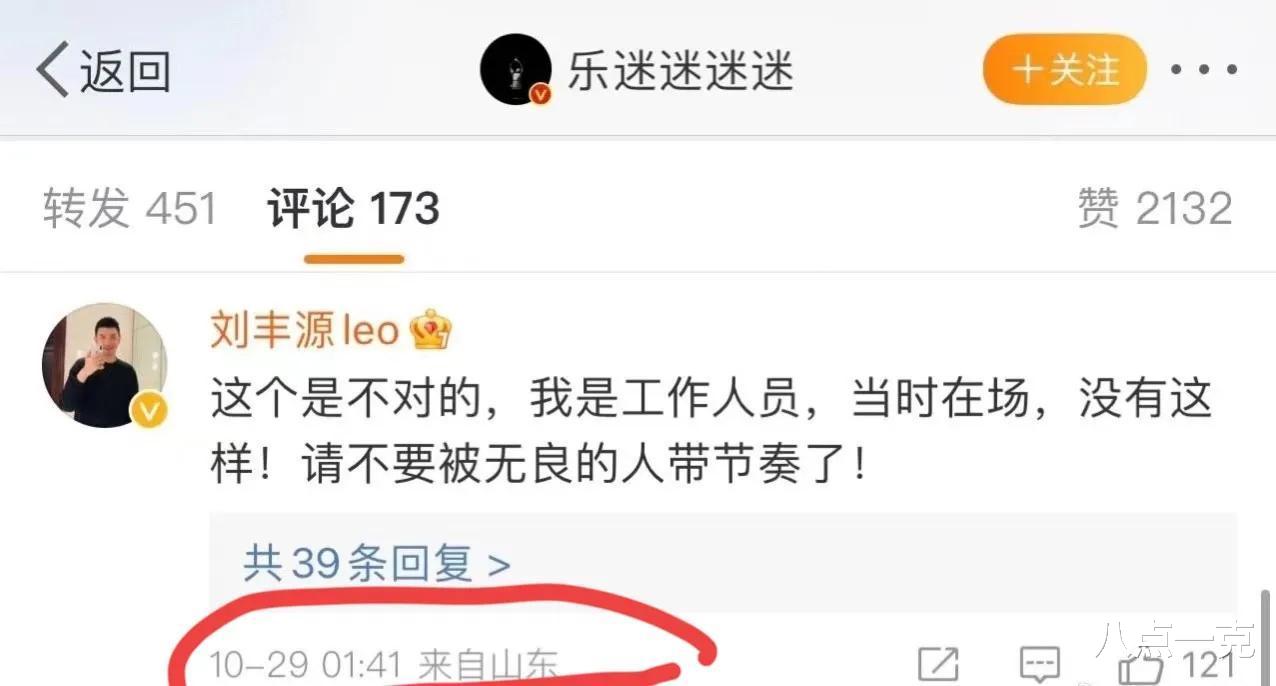Like the comment with thumbs-up icon

1140,666
